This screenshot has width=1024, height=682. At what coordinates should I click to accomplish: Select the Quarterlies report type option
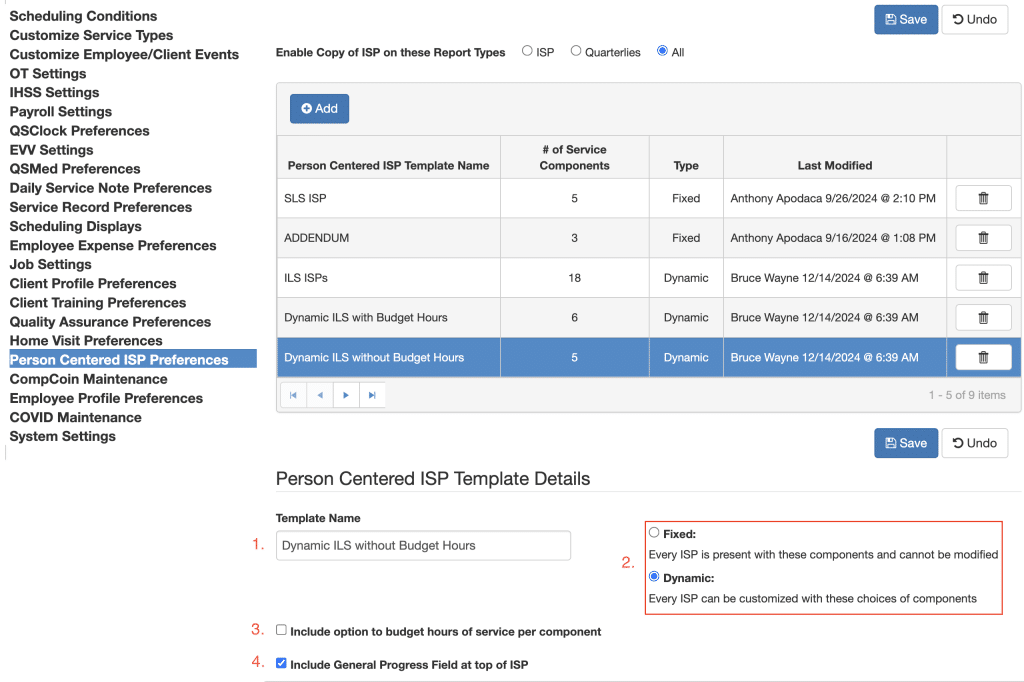pos(575,51)
